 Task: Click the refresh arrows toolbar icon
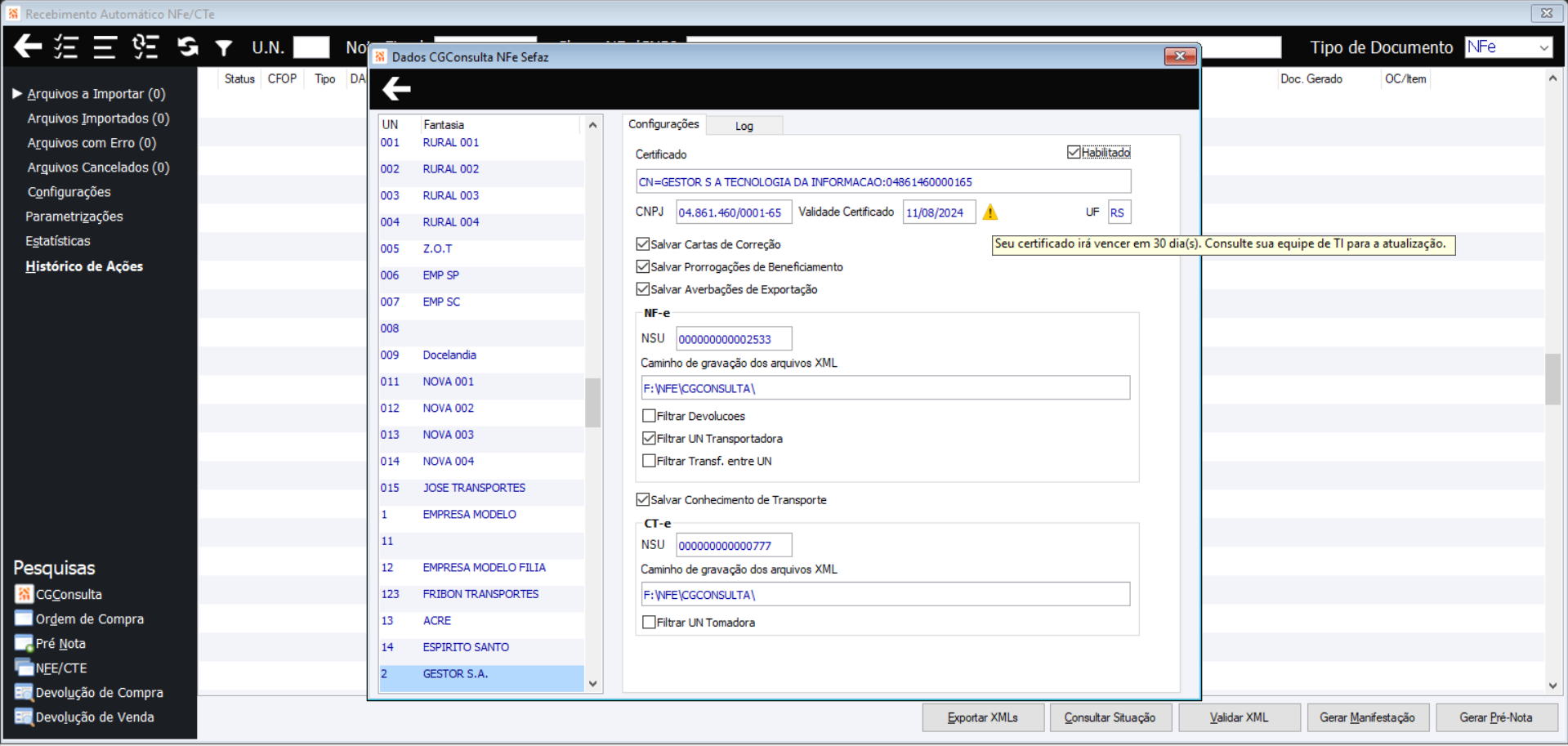click(188, 47)
